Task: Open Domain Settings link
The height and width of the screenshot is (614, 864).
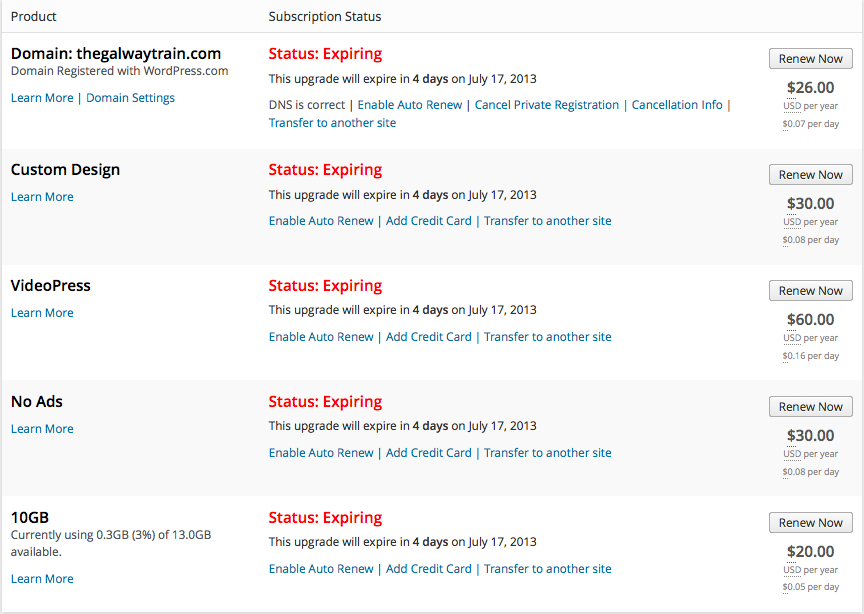Action: 130,98
